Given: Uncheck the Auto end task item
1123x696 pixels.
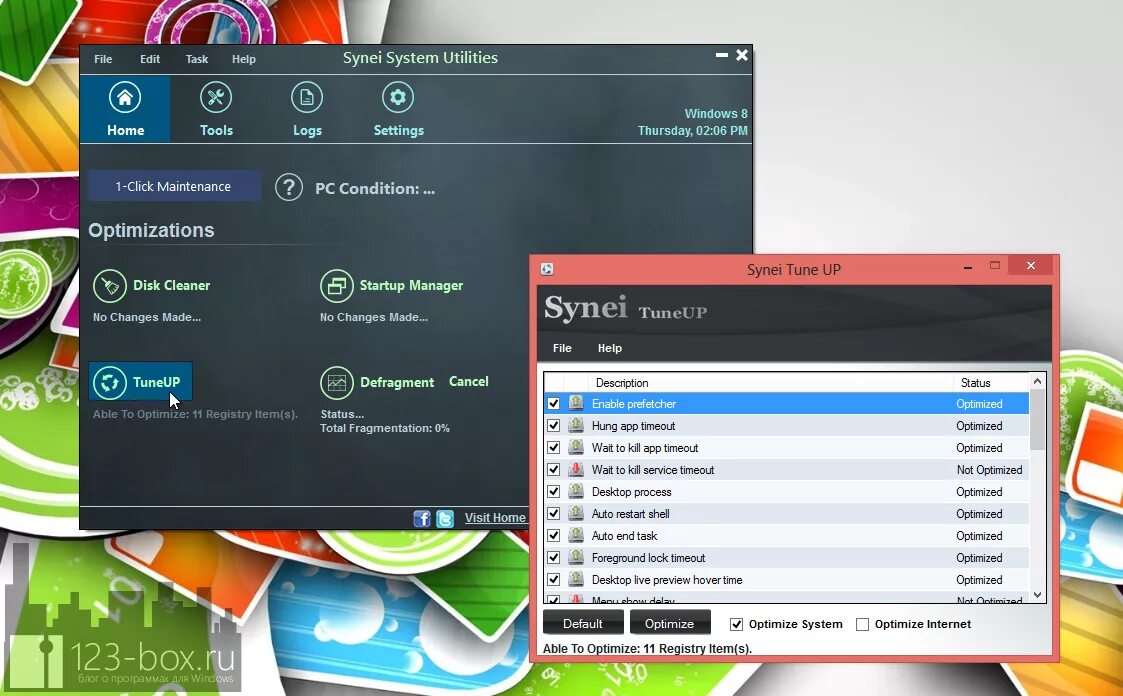Looking at the screenshot, I should pos(554,536).
